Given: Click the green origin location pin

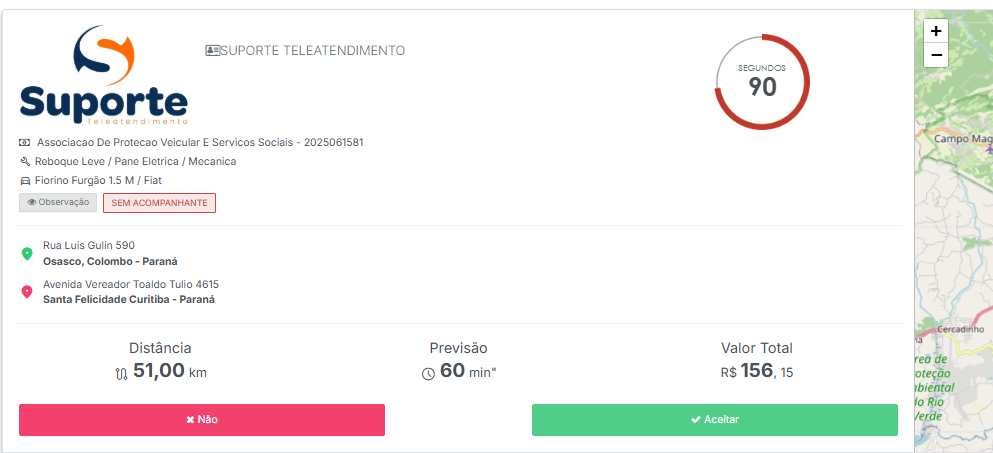Looking at the screenshot, I should pos(27,254).
